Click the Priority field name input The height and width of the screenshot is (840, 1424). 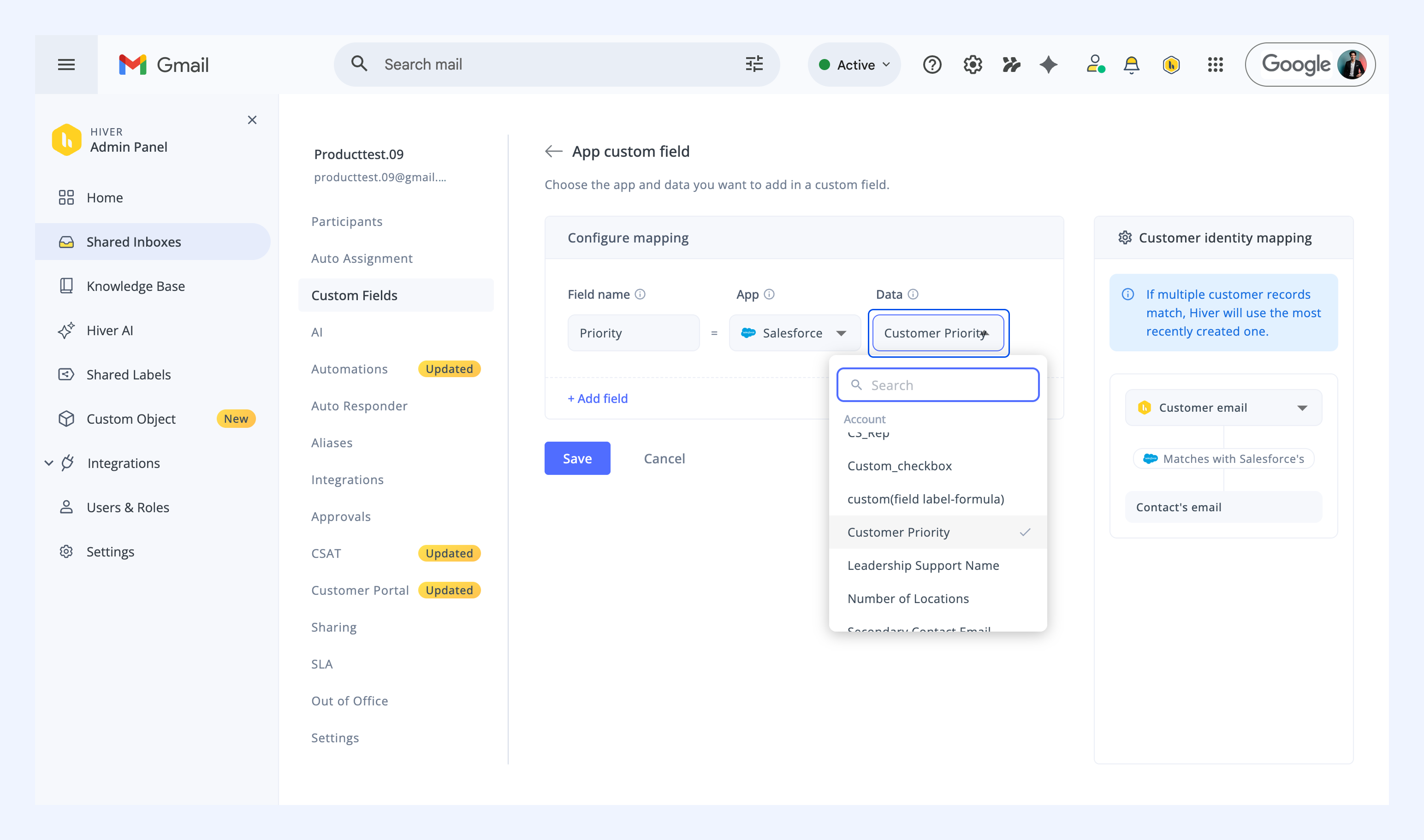pos(634,333)
